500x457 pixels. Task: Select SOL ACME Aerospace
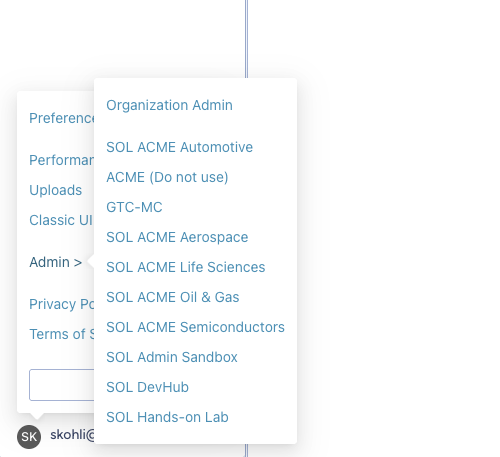pos(177,237)
